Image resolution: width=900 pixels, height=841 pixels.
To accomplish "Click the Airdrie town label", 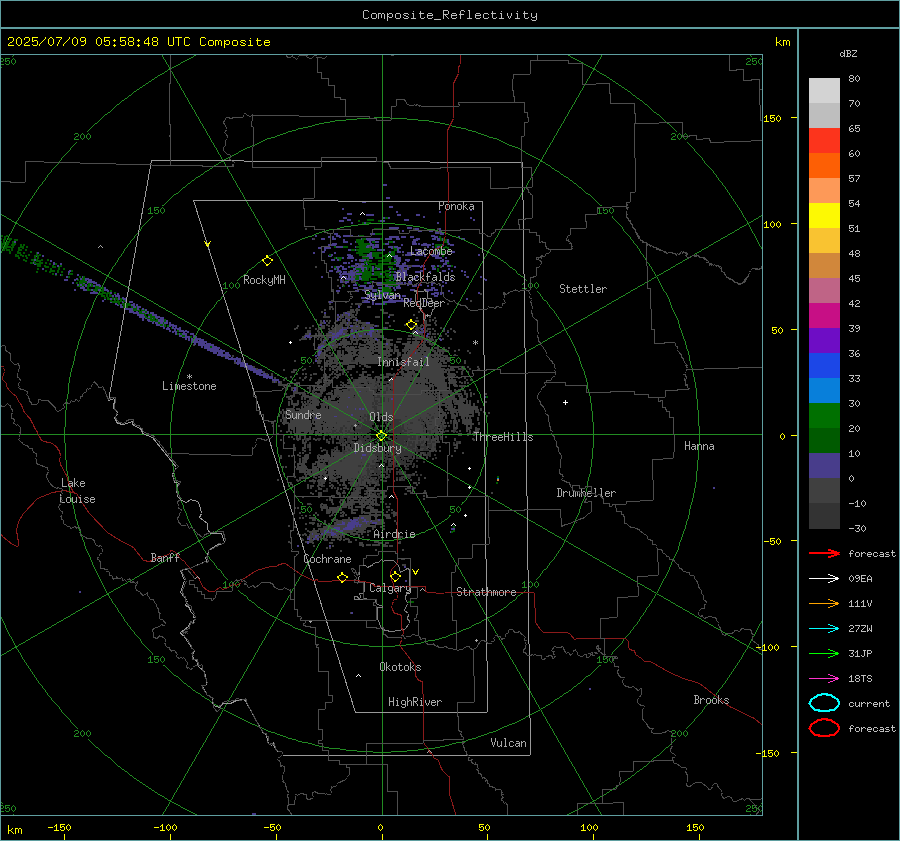I will tap(394, 534).
